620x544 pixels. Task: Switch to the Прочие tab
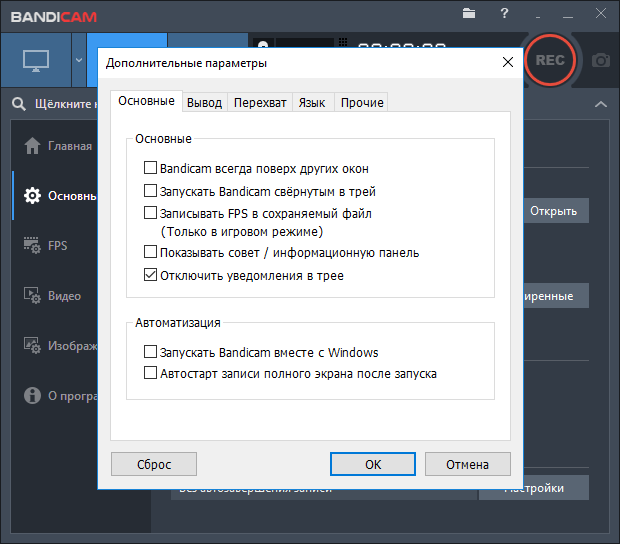tap(362, 103)
